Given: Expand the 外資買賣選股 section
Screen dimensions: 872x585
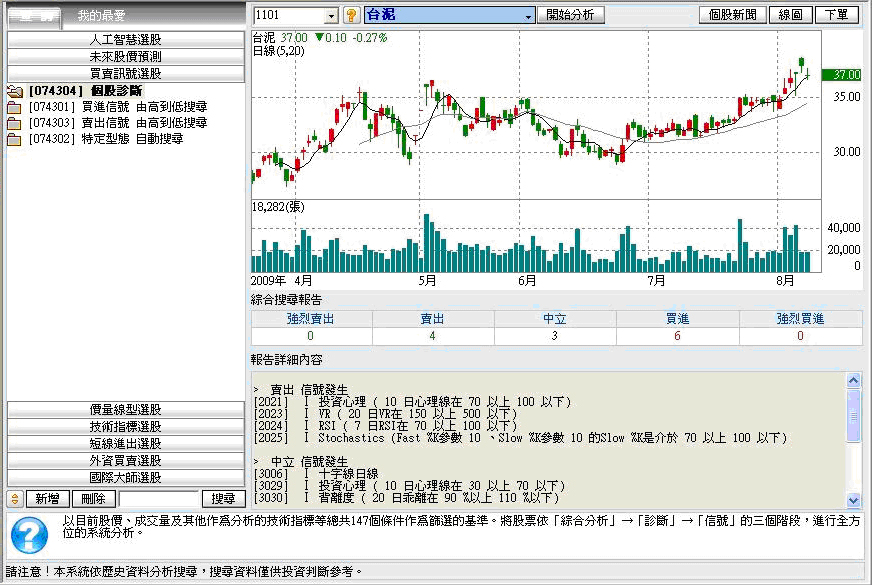Looking at the screenshot, I should pyautogui.click(x=126, y=460).
